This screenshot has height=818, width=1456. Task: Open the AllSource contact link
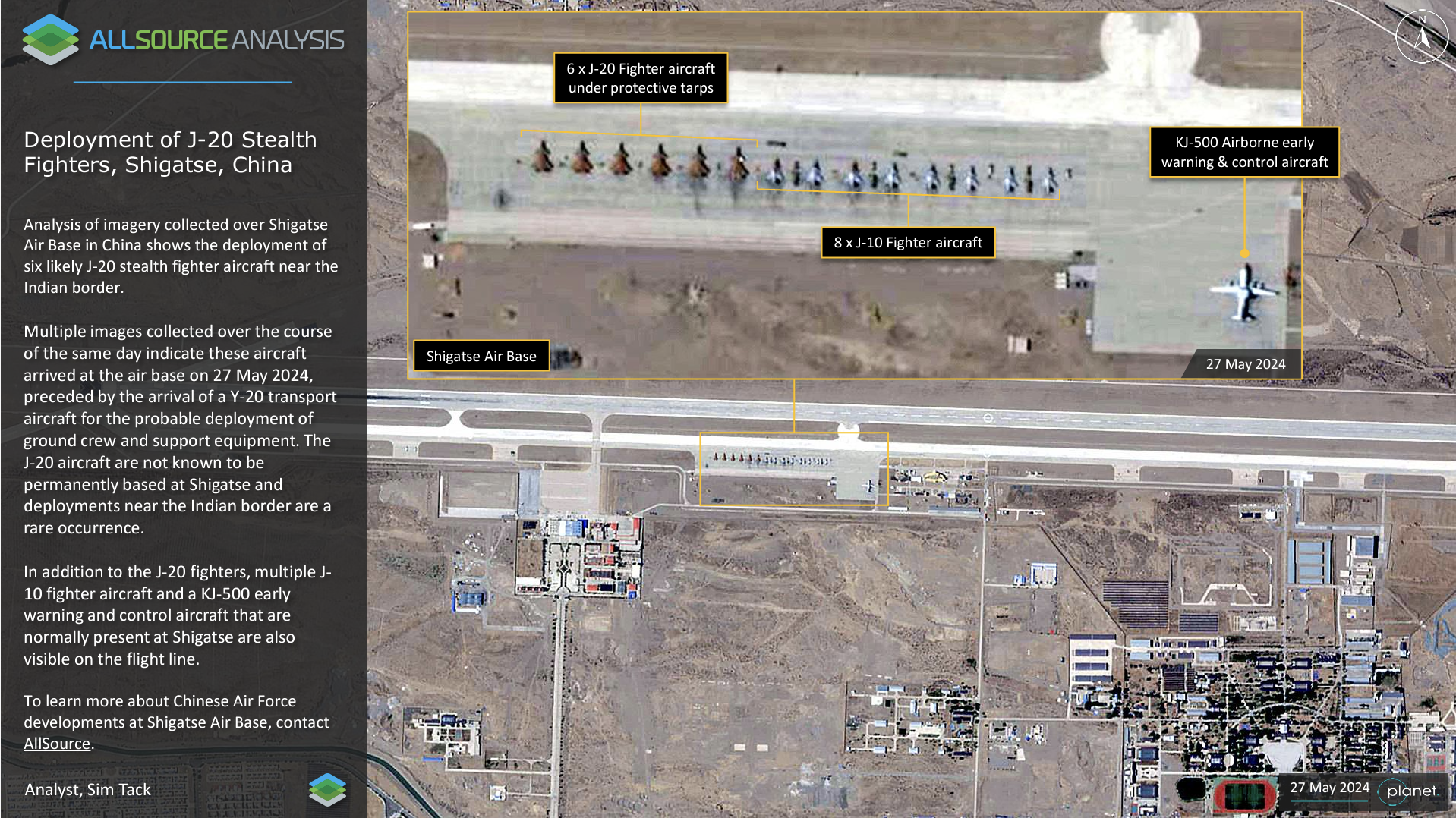(57, 744)
